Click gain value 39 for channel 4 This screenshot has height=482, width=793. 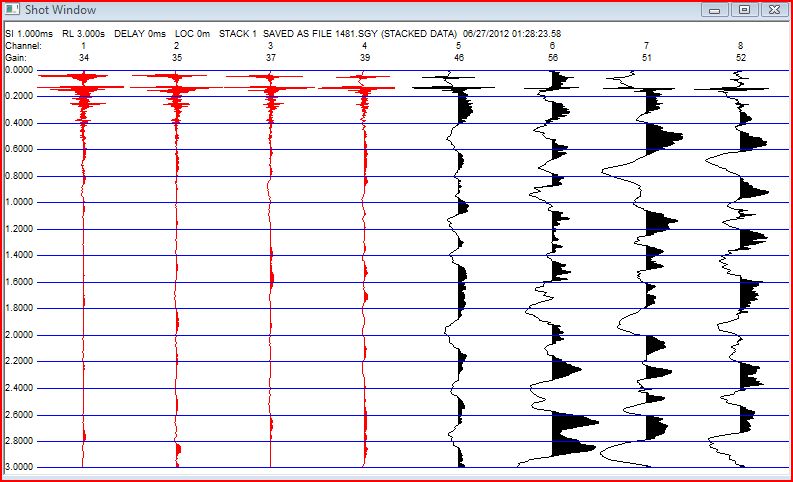[365, 58]
